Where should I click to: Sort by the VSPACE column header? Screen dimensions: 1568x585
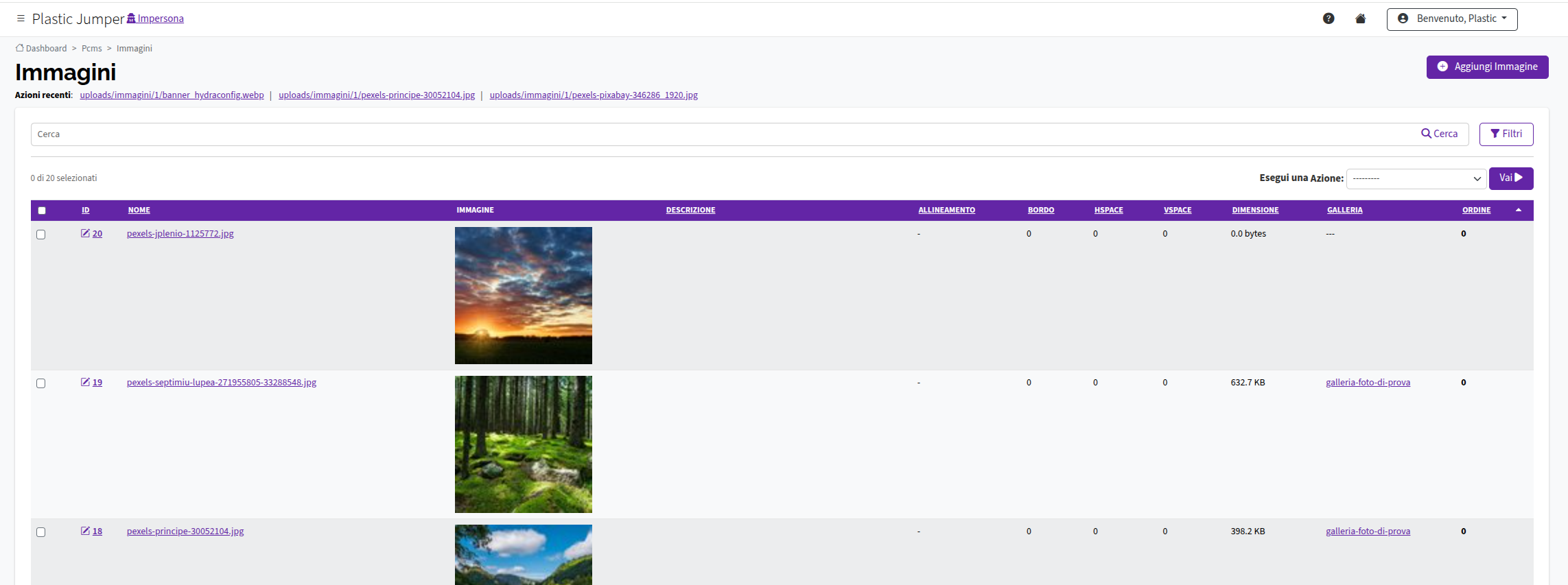pyautogui.click(x=1178, y=211)
